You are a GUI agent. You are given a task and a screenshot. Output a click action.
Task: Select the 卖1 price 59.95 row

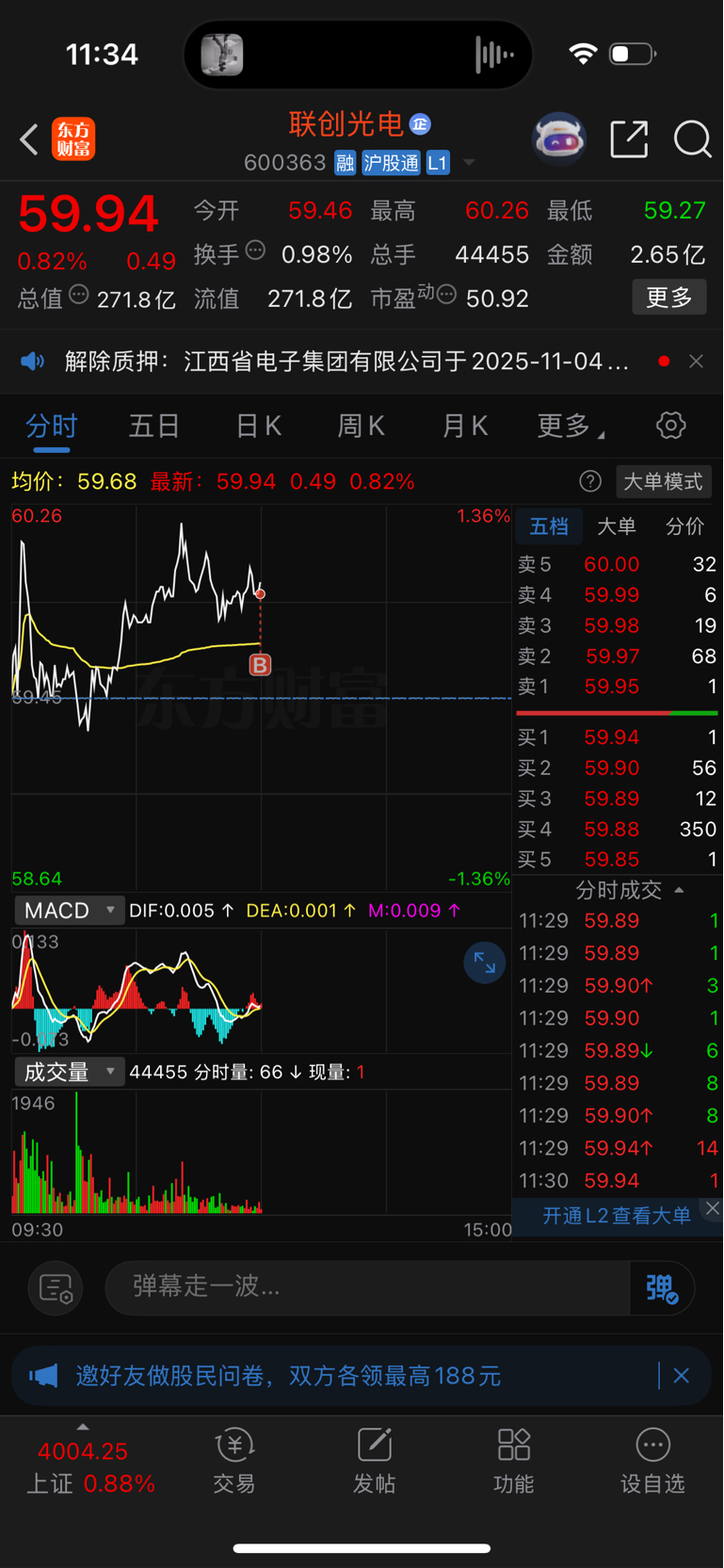tap(618, 687)
